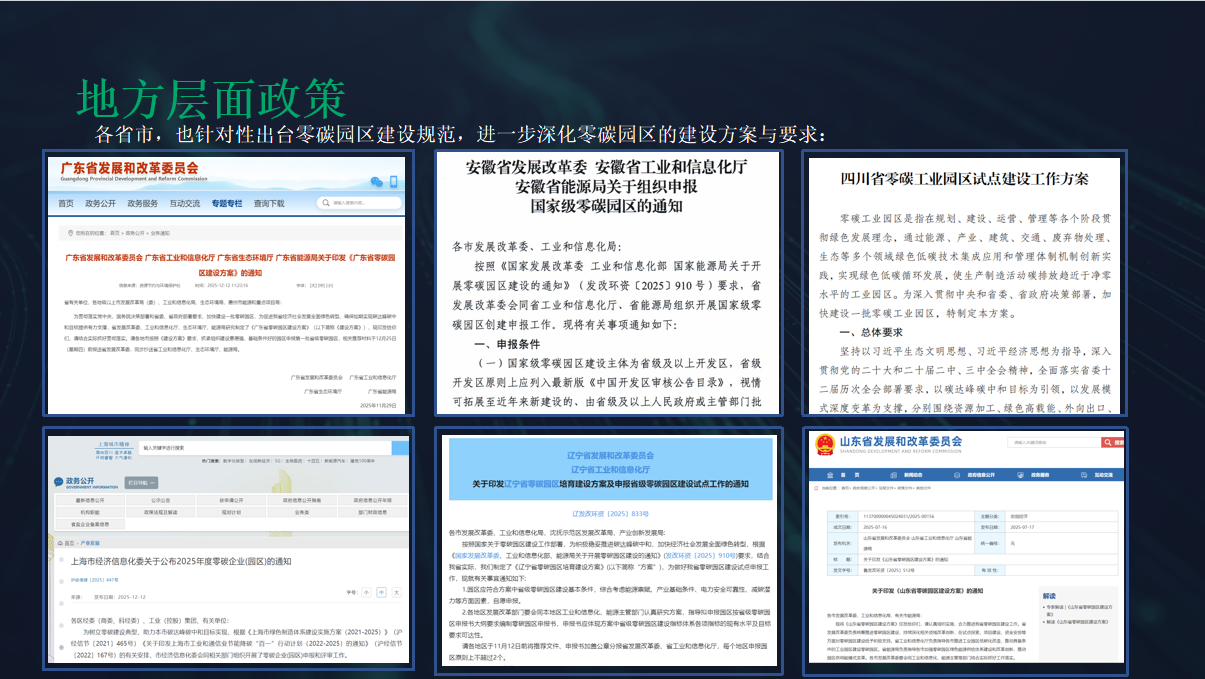Click 政府信息公开 icon in Shandong nav bar

pyautogui.click(x=957, y=475)
